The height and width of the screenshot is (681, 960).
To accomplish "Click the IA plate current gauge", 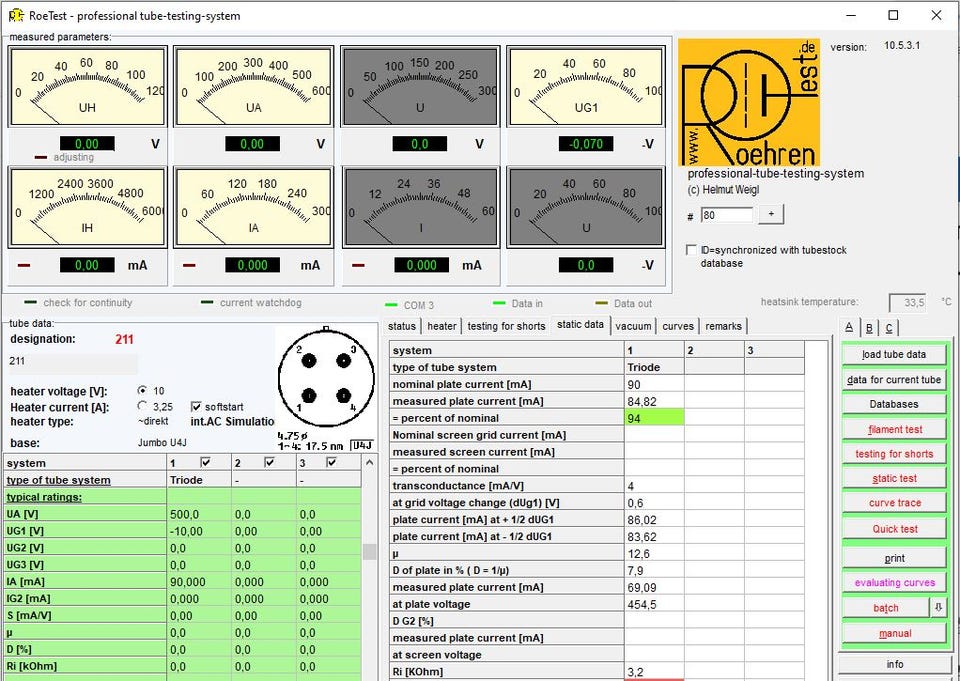I will 253,207.
